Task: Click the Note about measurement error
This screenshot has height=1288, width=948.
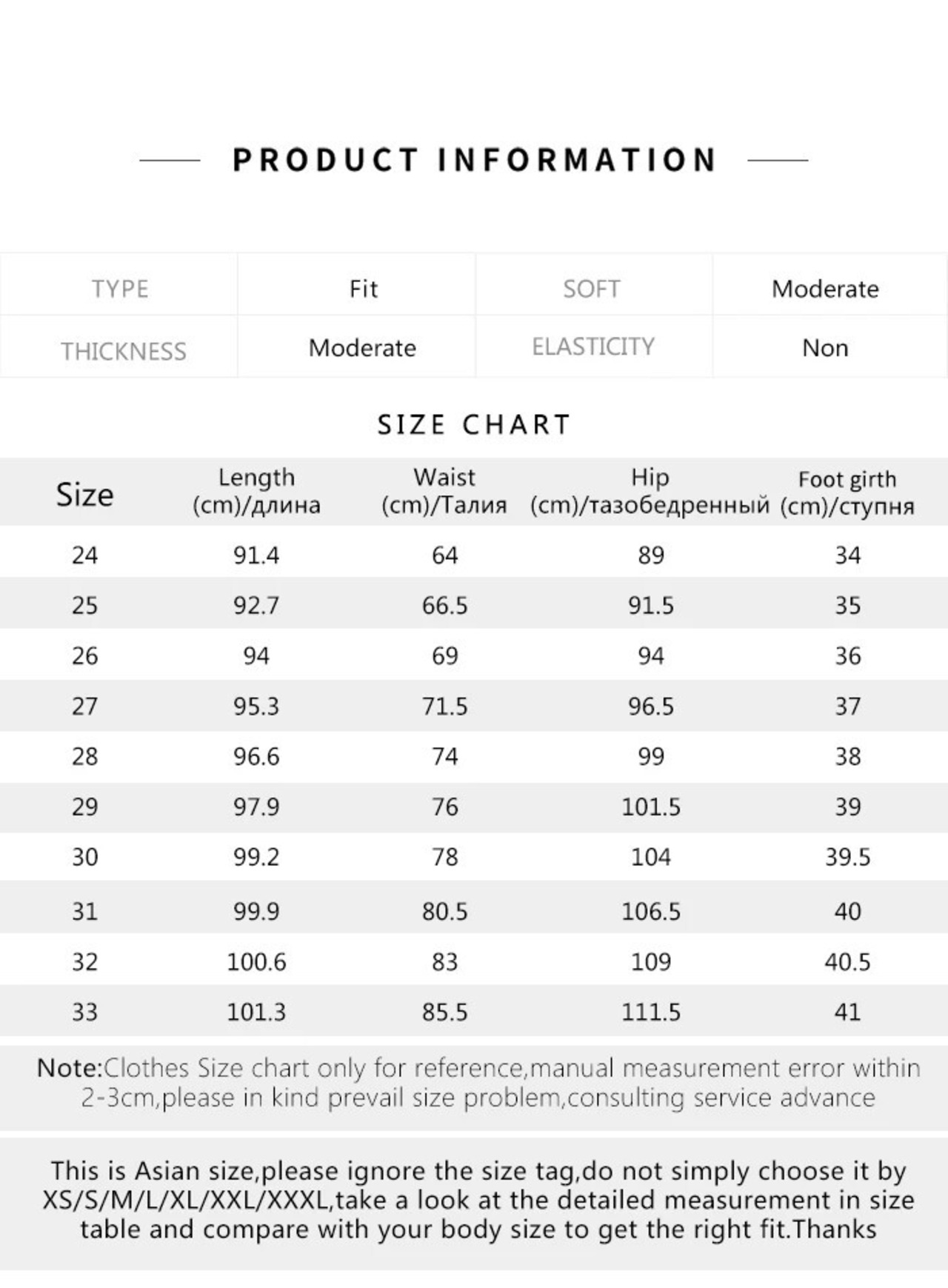Action: [x=478, y=1083]
